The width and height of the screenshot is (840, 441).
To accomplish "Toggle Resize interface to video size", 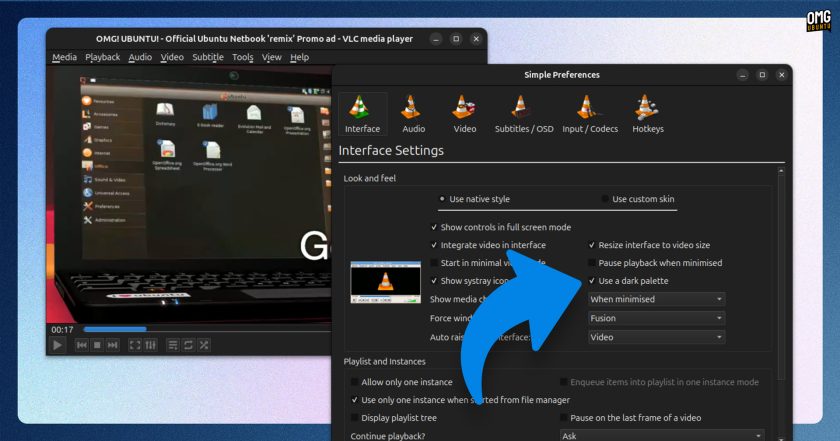I will tap(649, 245).
